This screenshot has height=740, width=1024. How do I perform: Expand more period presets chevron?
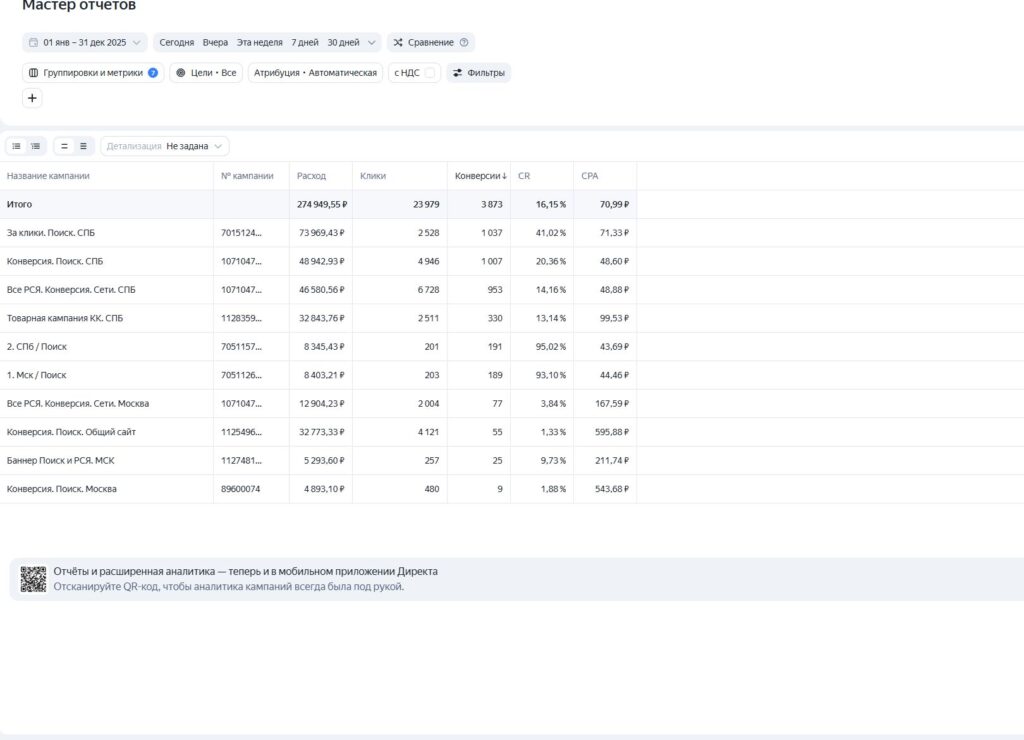(x=372, y=42)
